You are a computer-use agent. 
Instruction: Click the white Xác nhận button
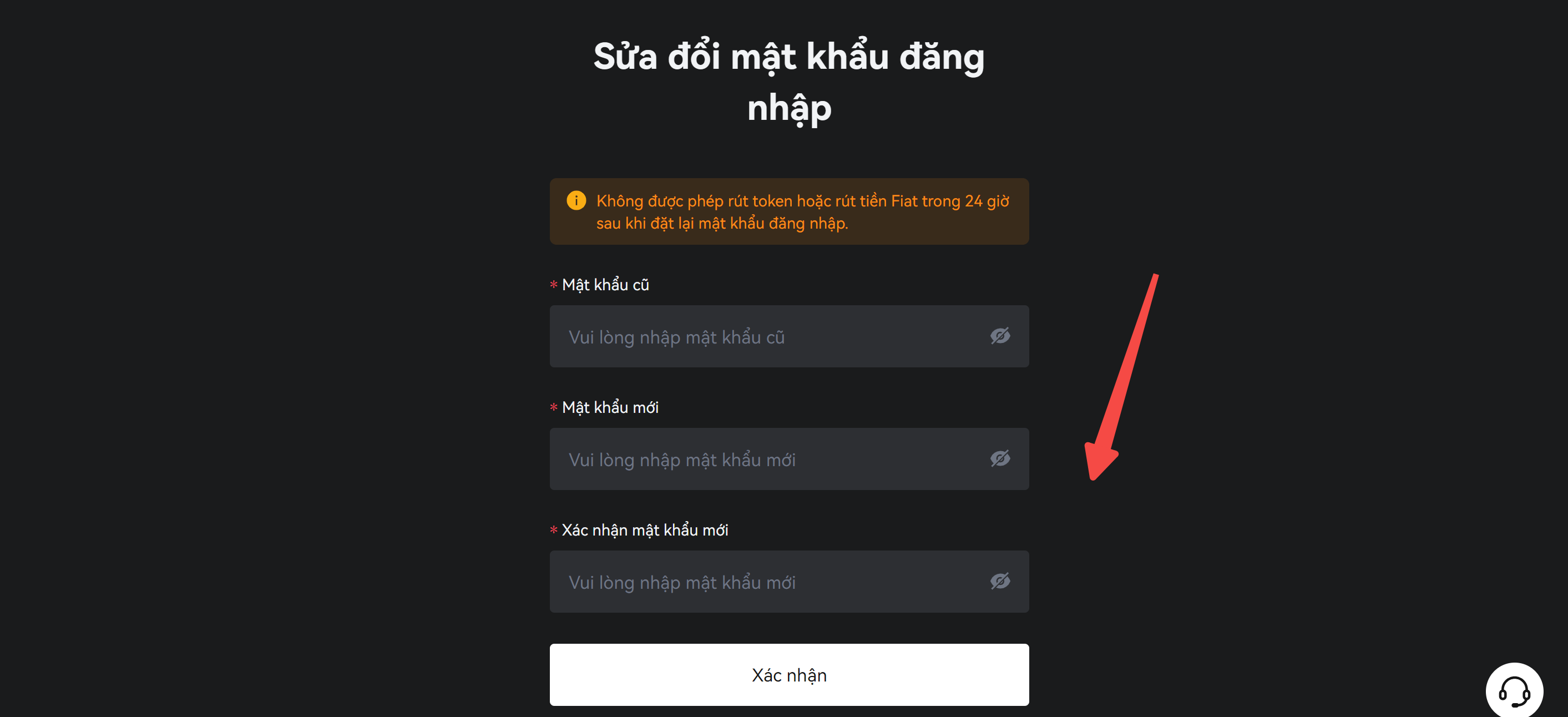click(789, 674)
